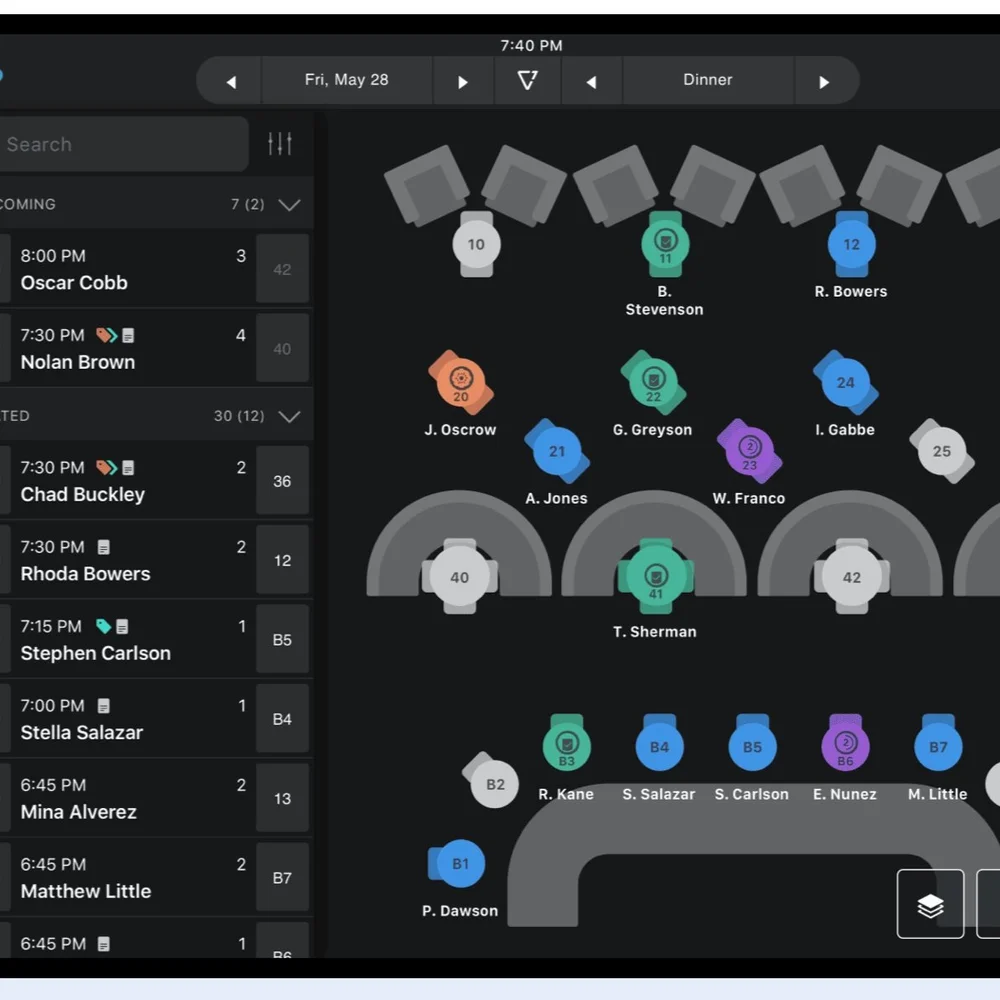
Task: Open the filter sliders beside the search box
Action: point(280,143)
